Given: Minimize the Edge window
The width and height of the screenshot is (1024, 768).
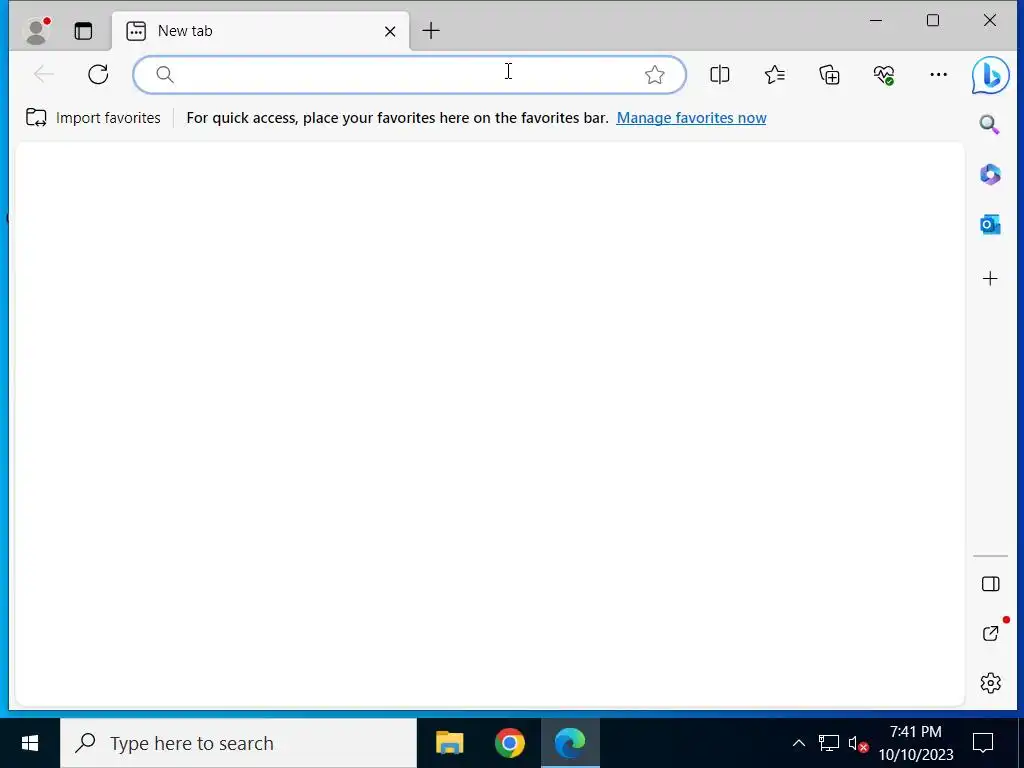Looking at the screenshot, I should pyautogui.click(x=876, y=20).
